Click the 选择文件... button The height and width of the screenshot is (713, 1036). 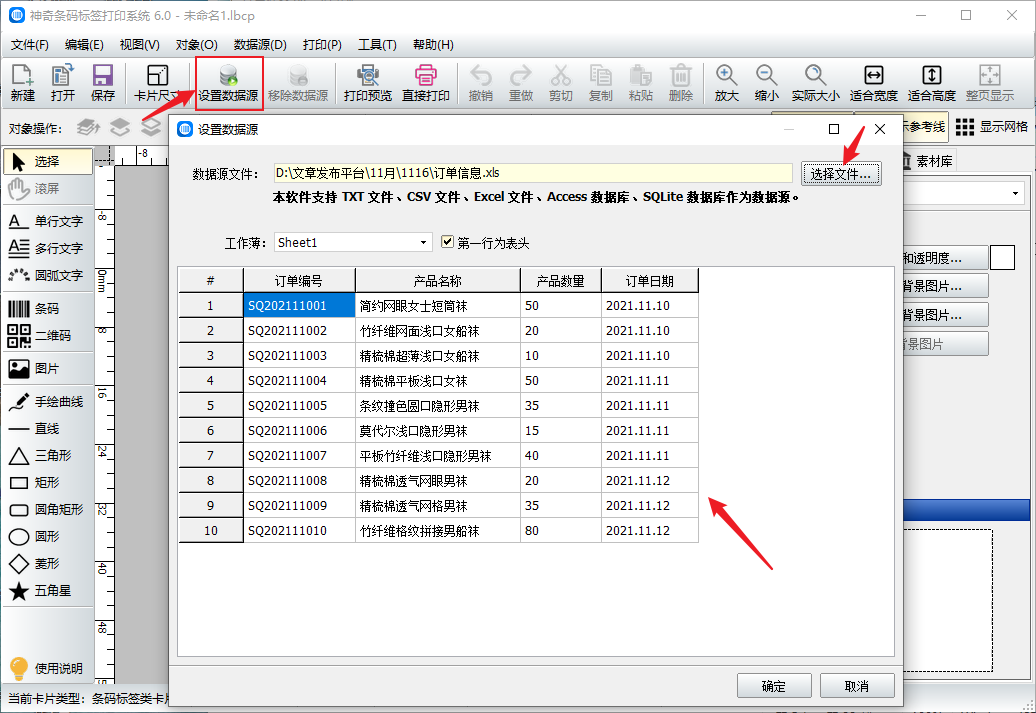841,173
